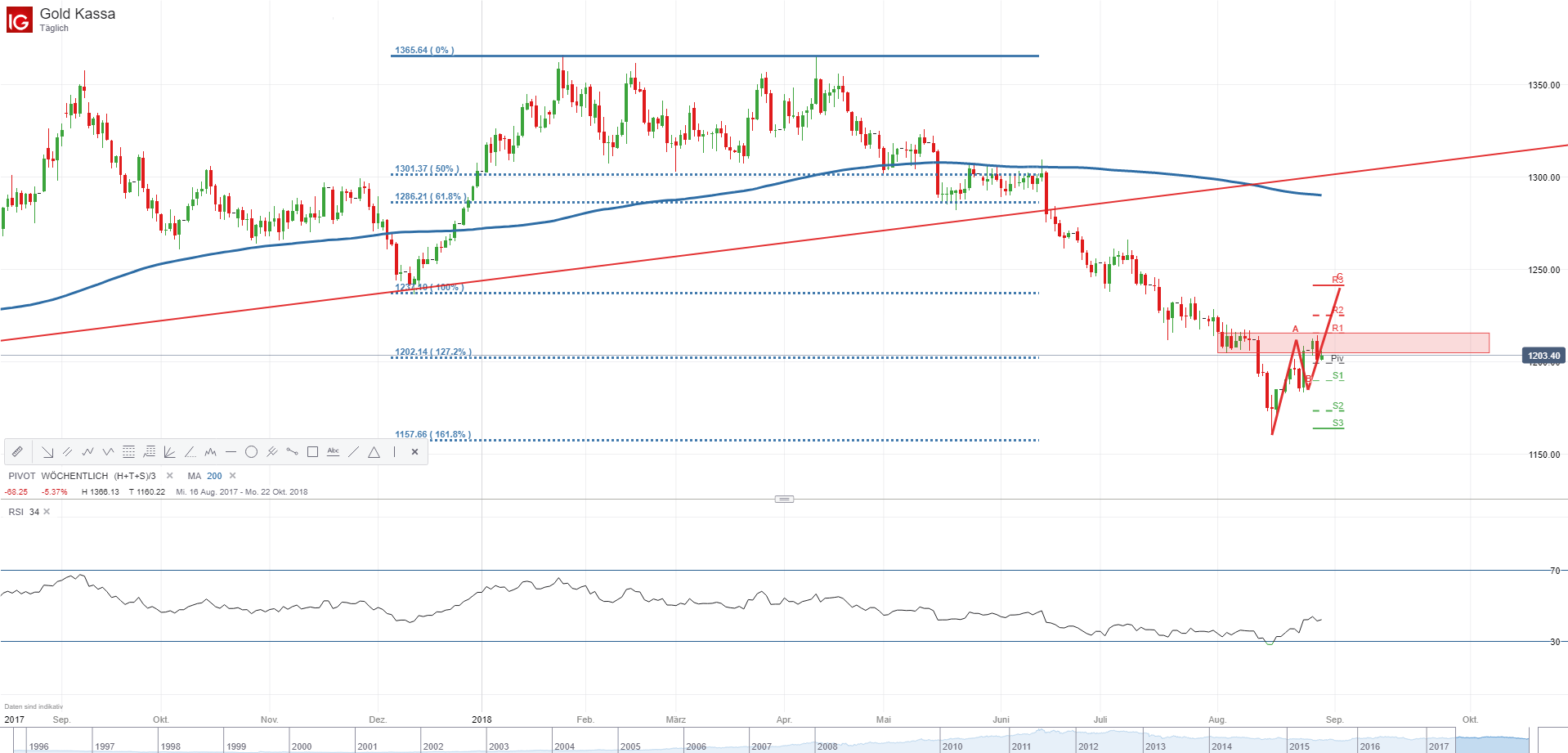Select the vertical line tool
This screenshot has height=753, width=1568.
(395, 451)
